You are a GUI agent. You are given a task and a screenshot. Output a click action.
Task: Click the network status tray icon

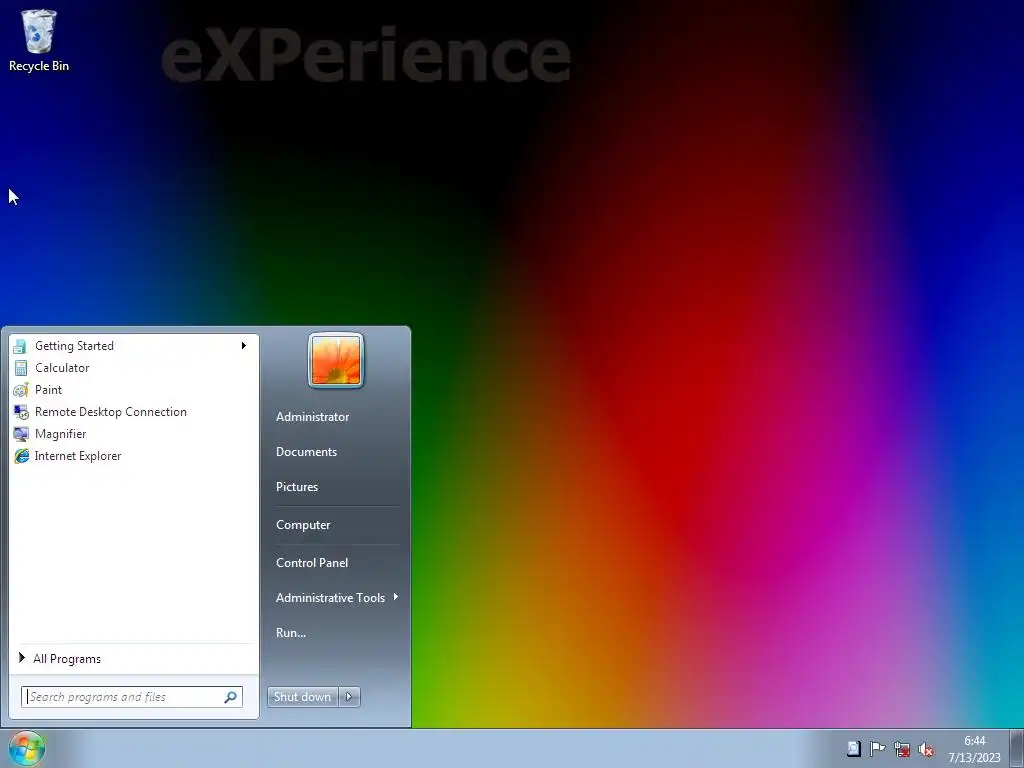pos(902,749)
